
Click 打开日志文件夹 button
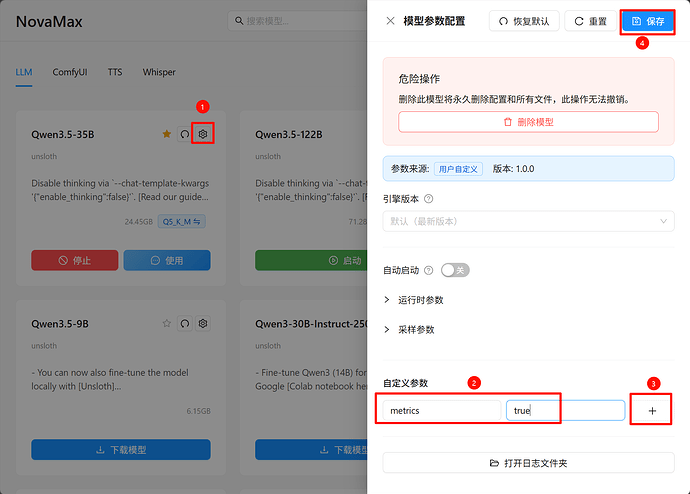[529, 463]
